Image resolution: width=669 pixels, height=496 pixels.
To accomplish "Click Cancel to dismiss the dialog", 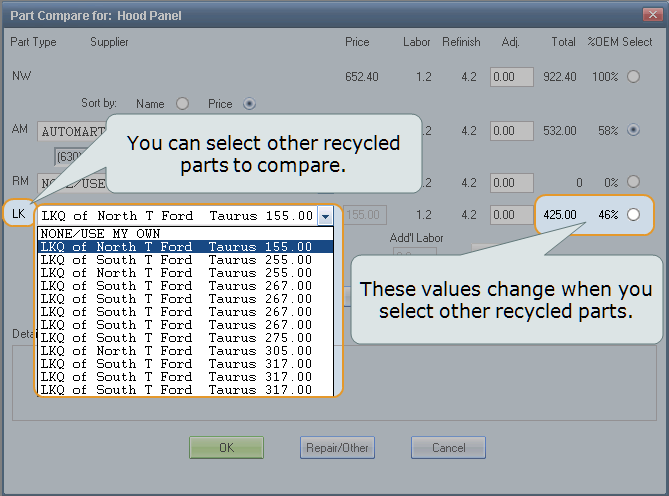I will [448, 448].
